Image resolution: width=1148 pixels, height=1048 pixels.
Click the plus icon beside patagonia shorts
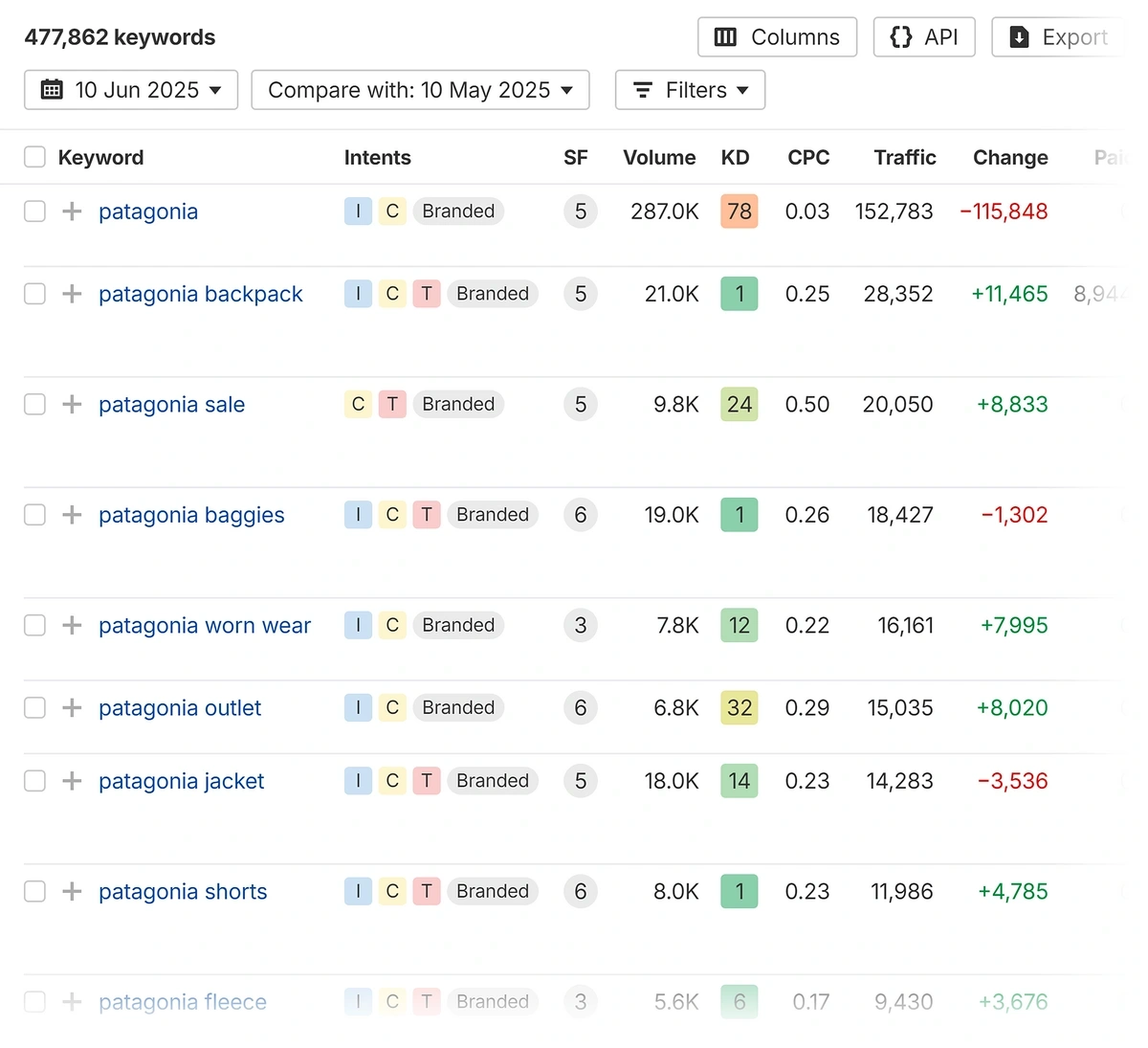point(72,891)
